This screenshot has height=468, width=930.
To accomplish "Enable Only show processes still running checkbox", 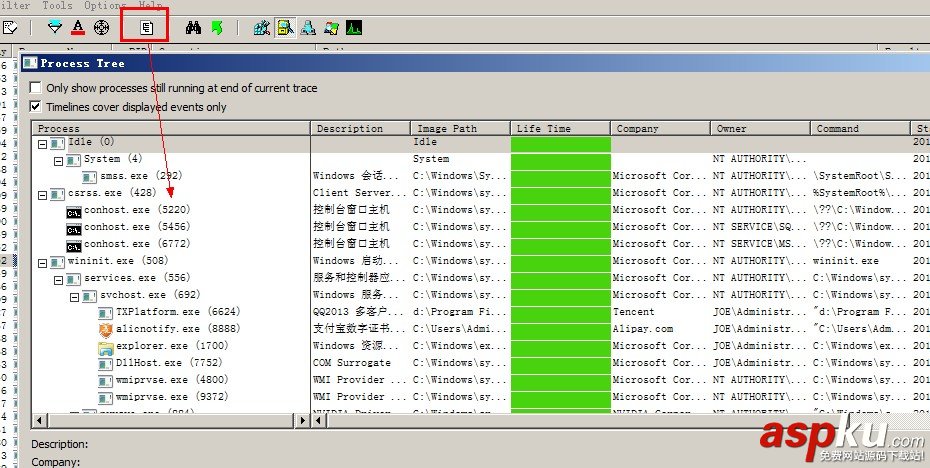I will click(x=36, y=88).
